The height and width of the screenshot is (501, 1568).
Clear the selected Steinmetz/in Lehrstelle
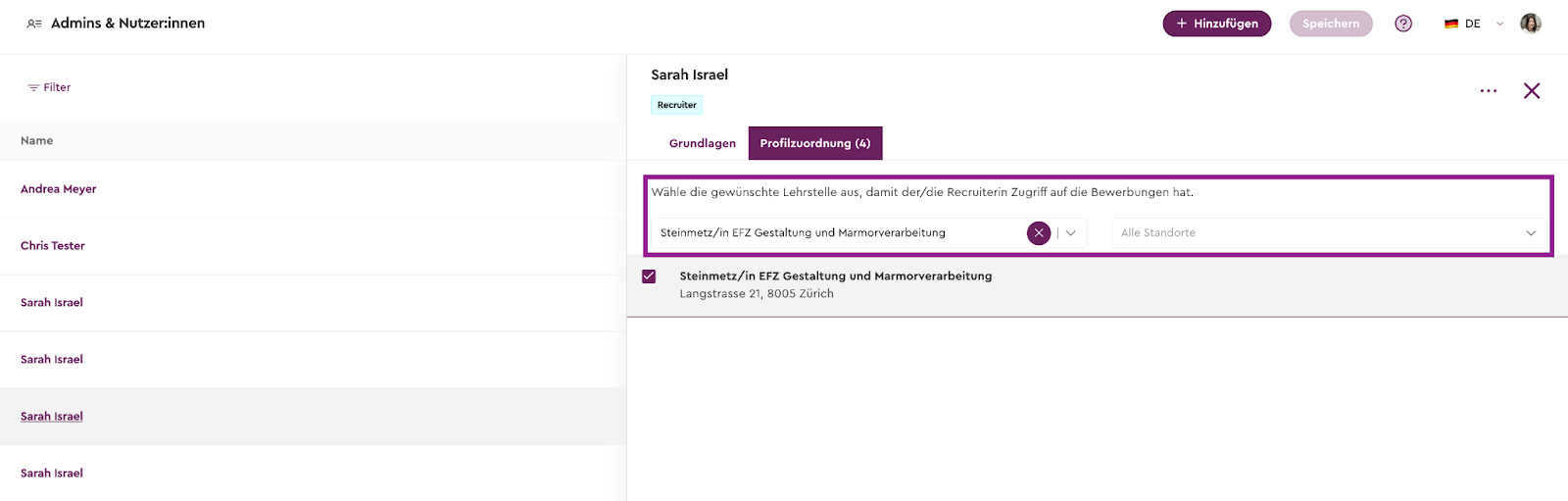click(1038, 233)
